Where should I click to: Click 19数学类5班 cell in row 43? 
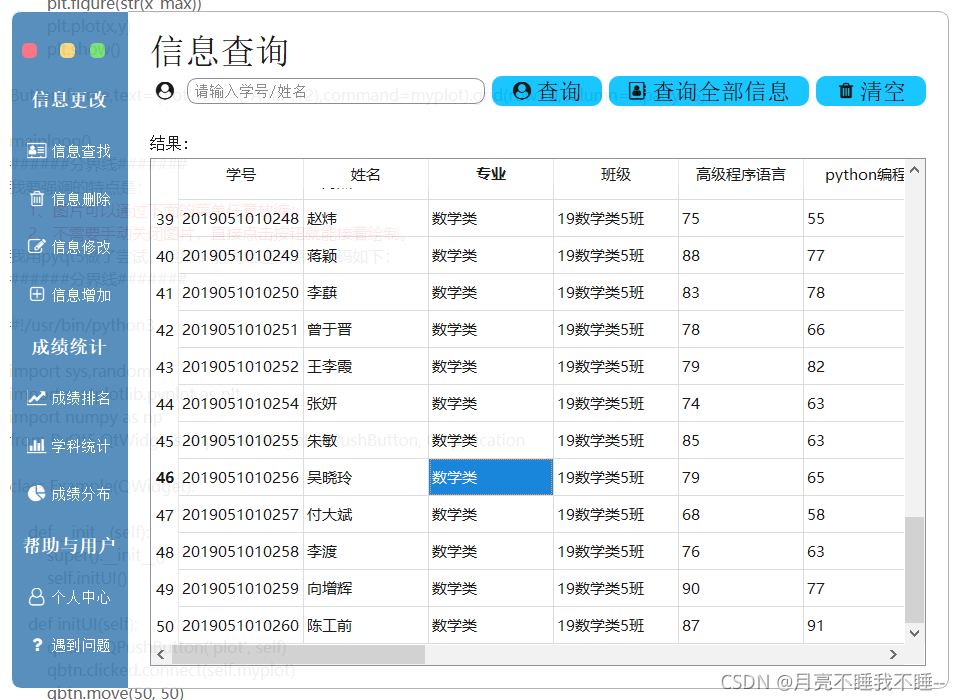point(615,366)
